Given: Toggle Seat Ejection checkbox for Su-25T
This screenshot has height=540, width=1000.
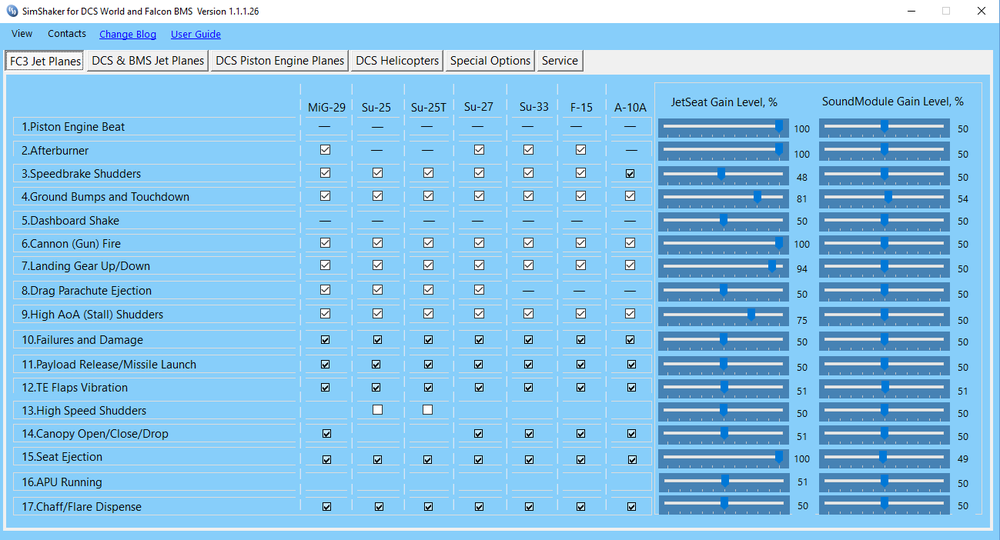Looking at the screenshot, I should coord(427,460).
